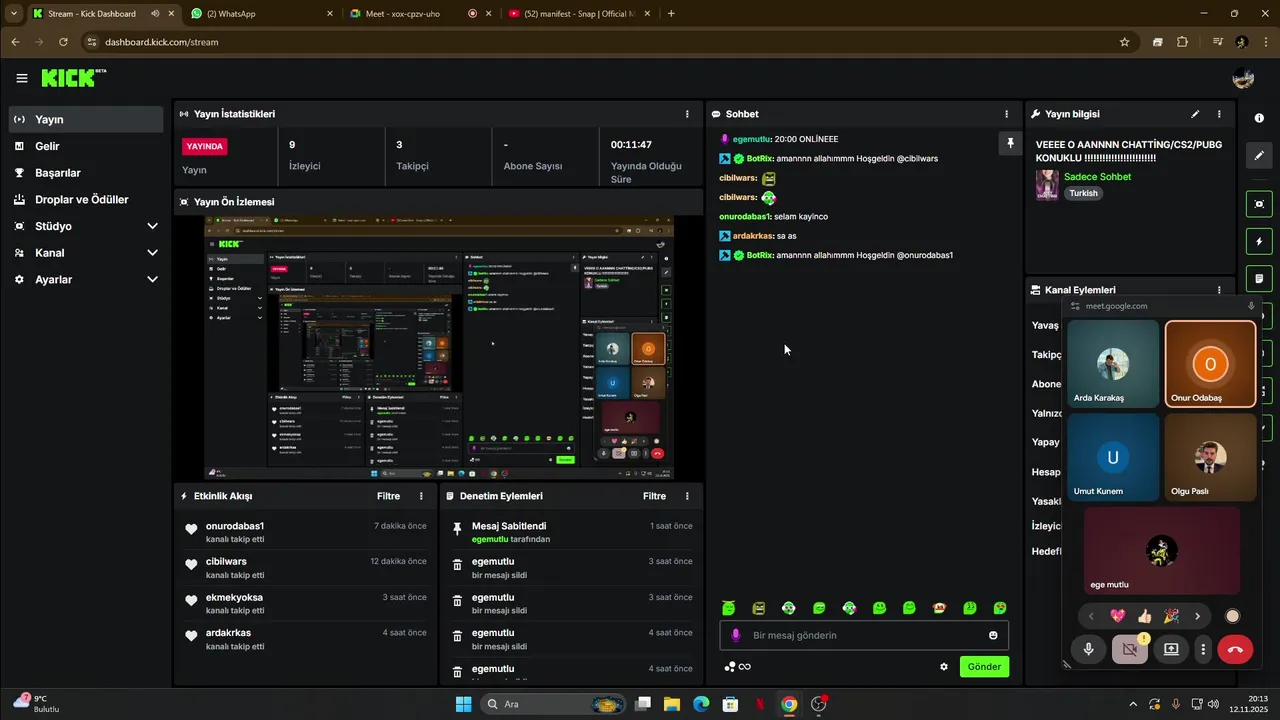Toggle lightning widget in right rail
1280x720 pixels.
[1259, 242]
